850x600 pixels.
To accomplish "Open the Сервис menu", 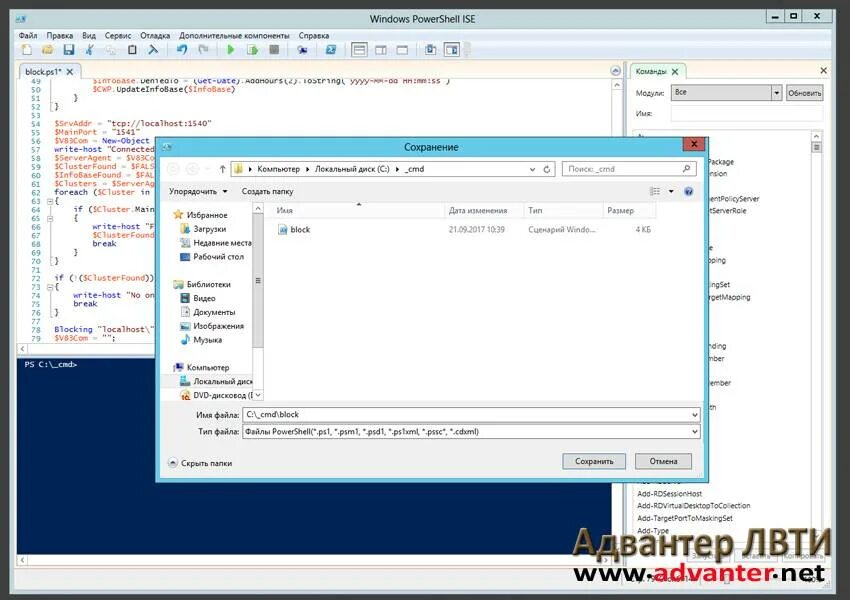I will point(118,35).
